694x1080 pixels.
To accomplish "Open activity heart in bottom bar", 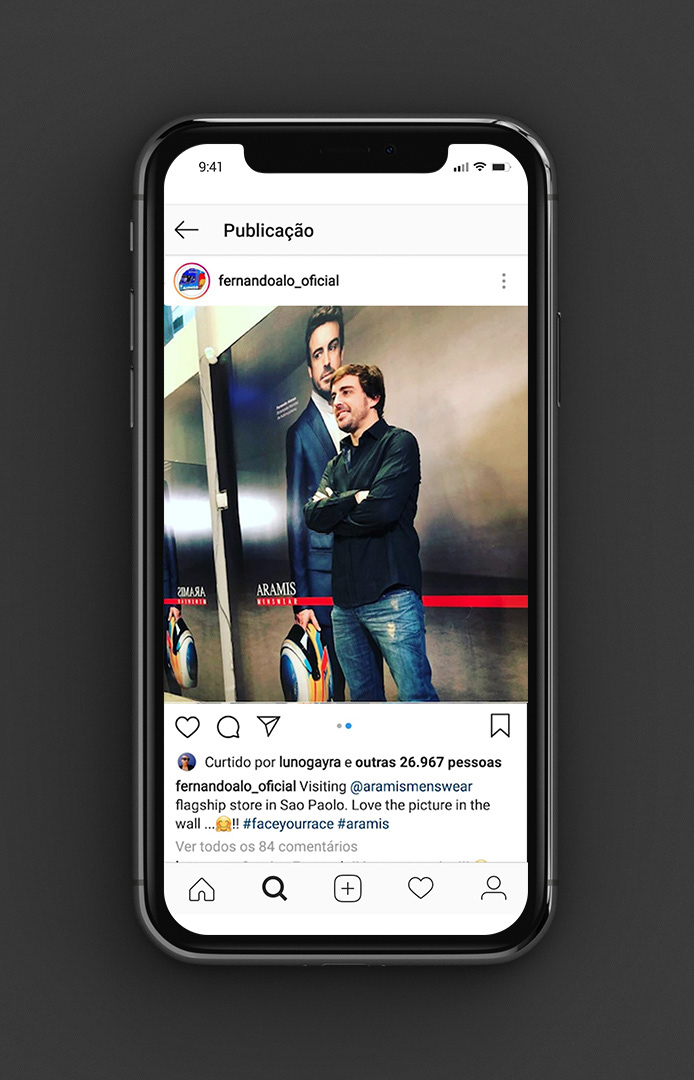I will point(421,888).
